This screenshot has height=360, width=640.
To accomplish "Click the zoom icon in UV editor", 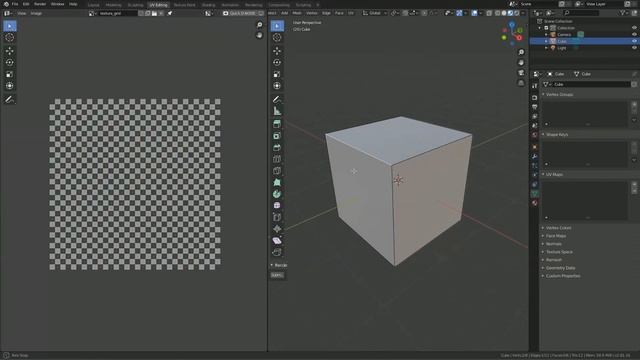I will (259, 25).
